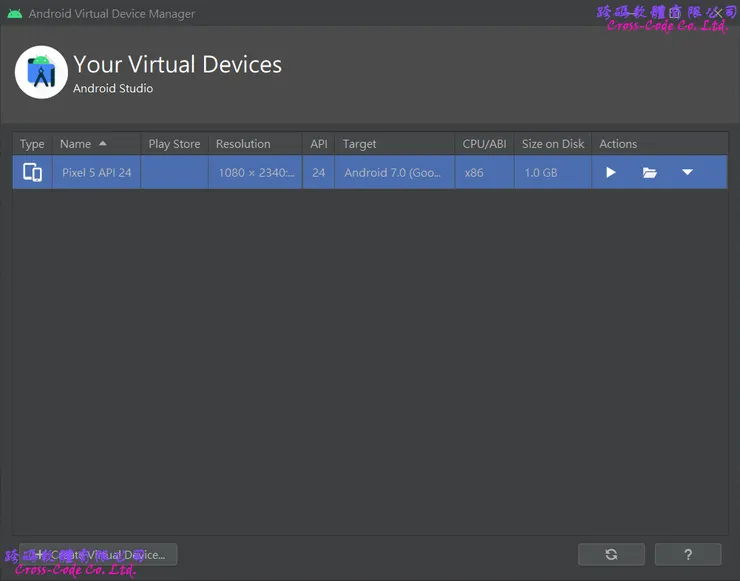Select the Pixel 5 API 24 device name

pos(97,173)
